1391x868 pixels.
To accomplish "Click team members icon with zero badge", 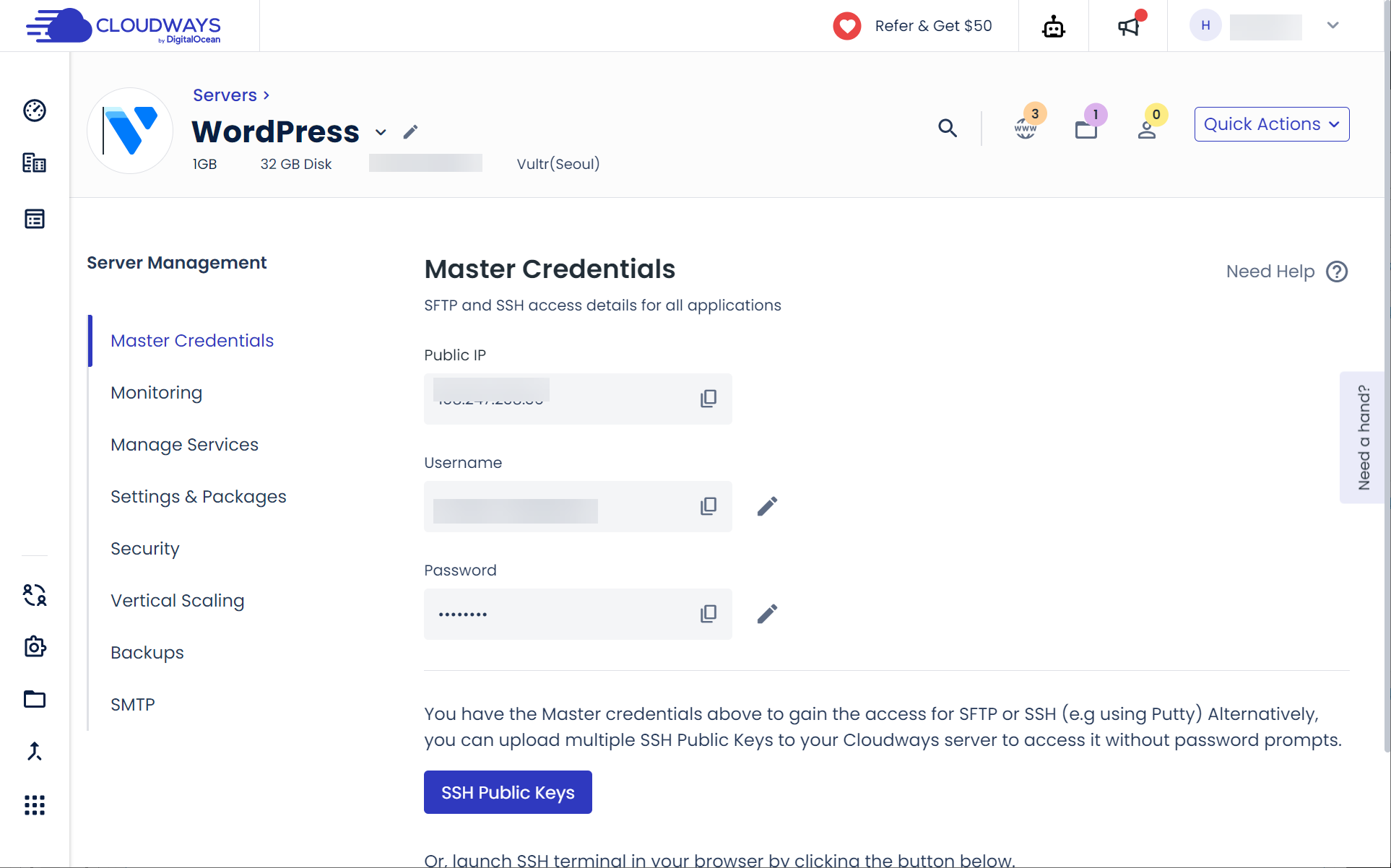I will click(x=1147, y=129).
